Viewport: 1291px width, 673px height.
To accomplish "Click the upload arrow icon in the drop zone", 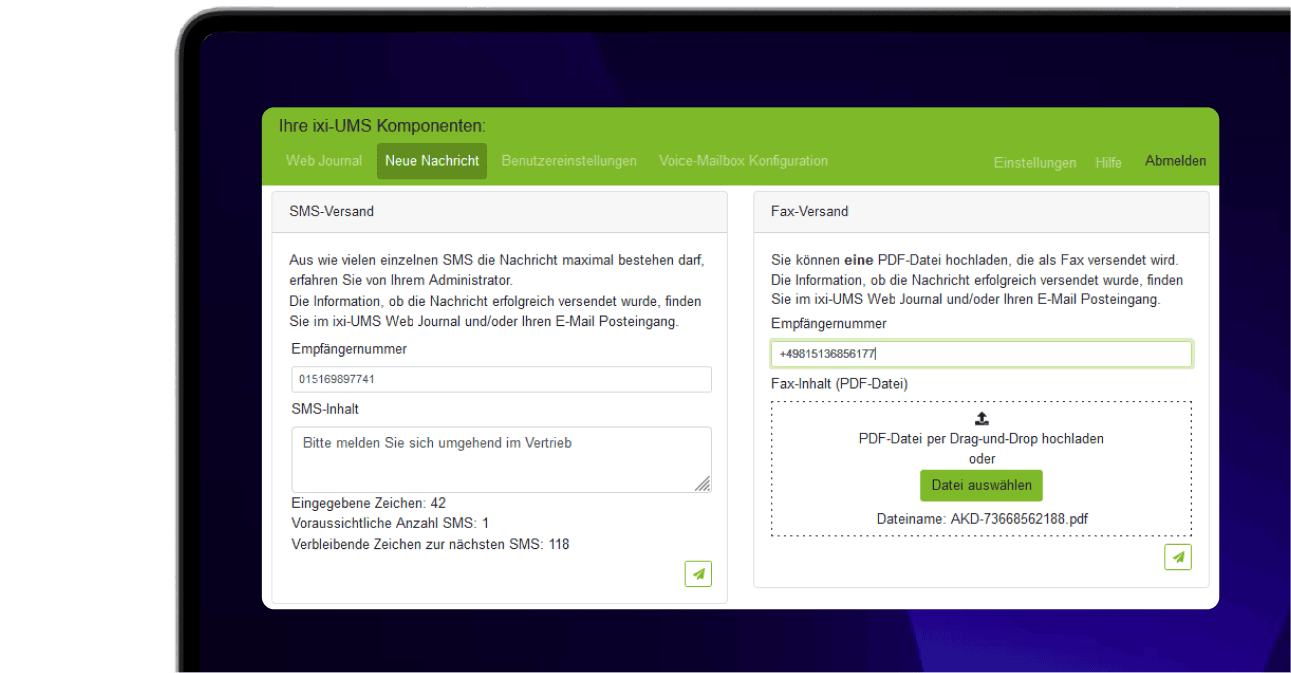I will tap(981, 419).
